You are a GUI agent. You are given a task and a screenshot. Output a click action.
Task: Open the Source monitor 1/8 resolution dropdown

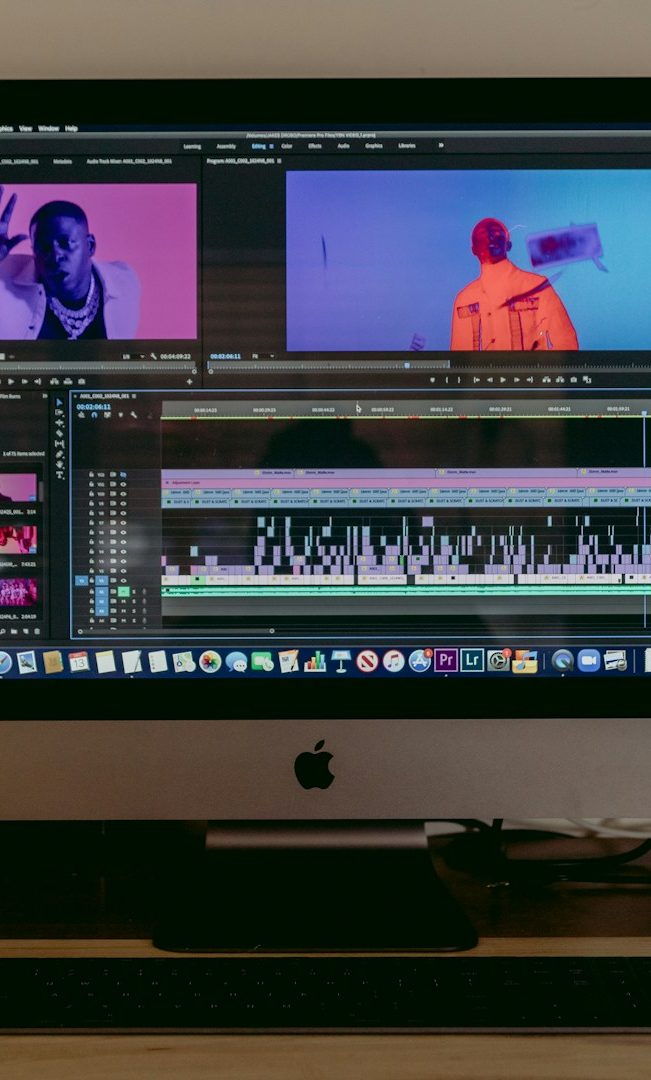tap(134, 356)
